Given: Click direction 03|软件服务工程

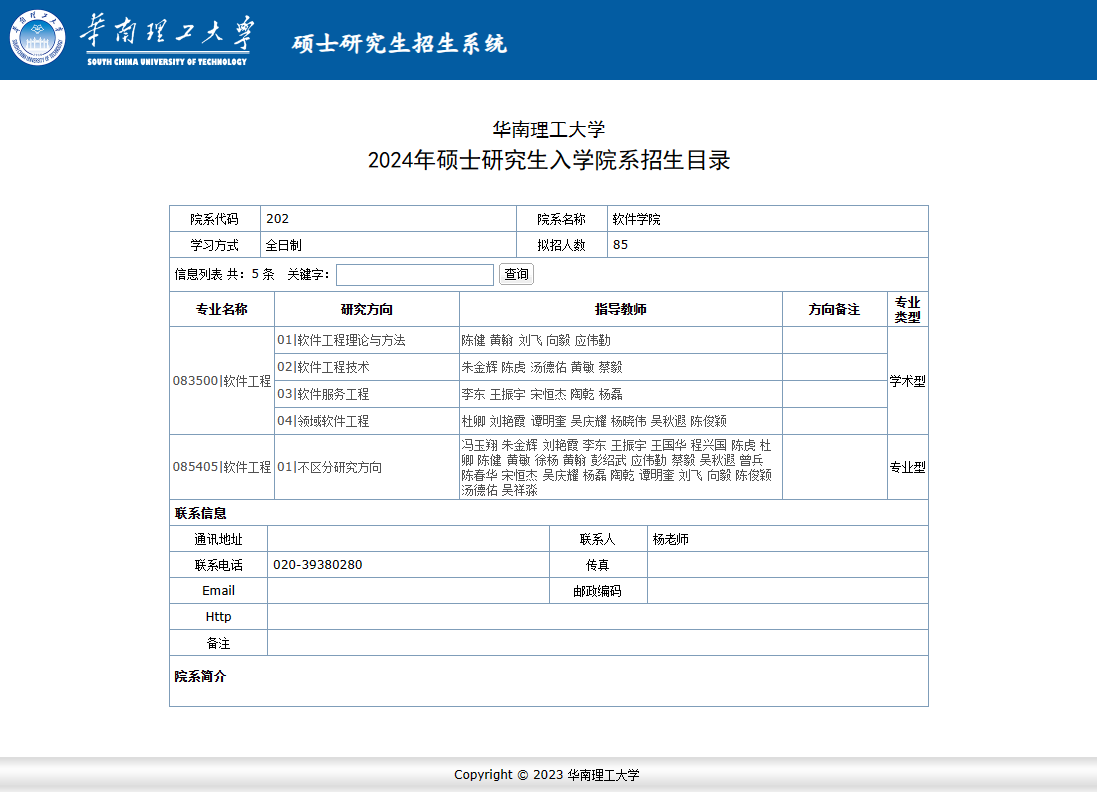Looking at the screenshot, I should (323, 394).
